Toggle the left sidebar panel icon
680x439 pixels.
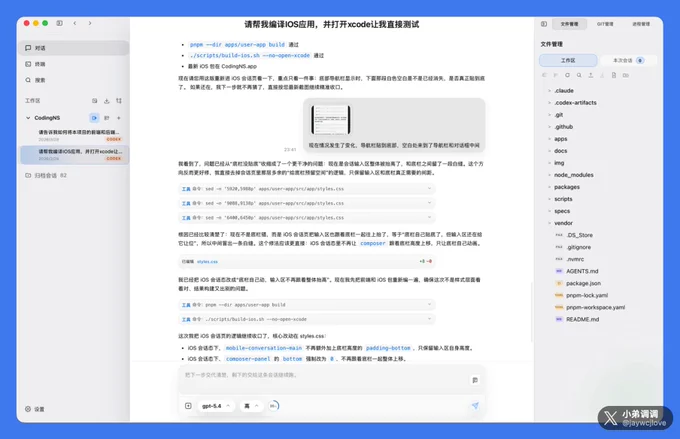59,23
